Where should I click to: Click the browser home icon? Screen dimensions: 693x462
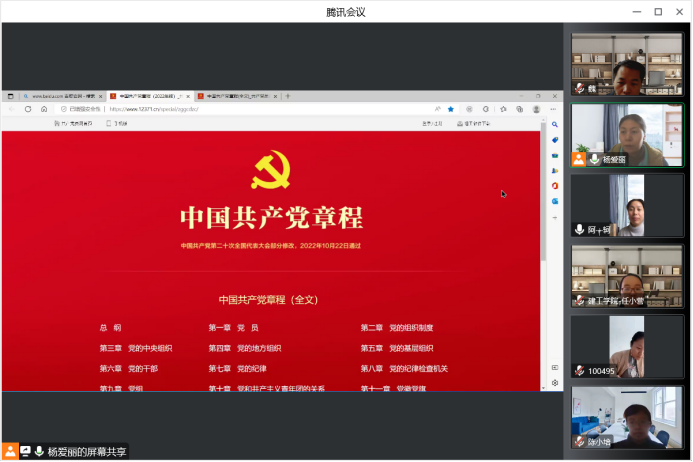coord(43,109)
